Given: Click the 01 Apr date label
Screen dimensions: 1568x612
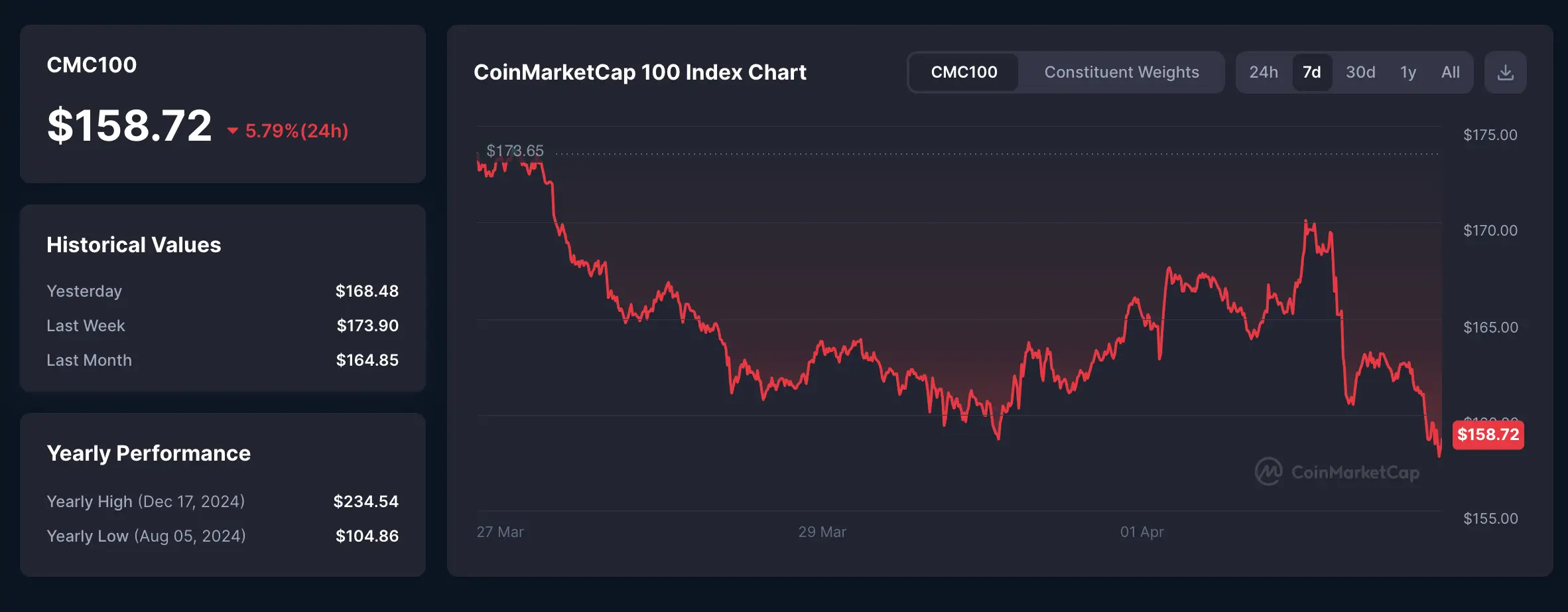Looking at the screenshot, I should (x=1142, y=532).
